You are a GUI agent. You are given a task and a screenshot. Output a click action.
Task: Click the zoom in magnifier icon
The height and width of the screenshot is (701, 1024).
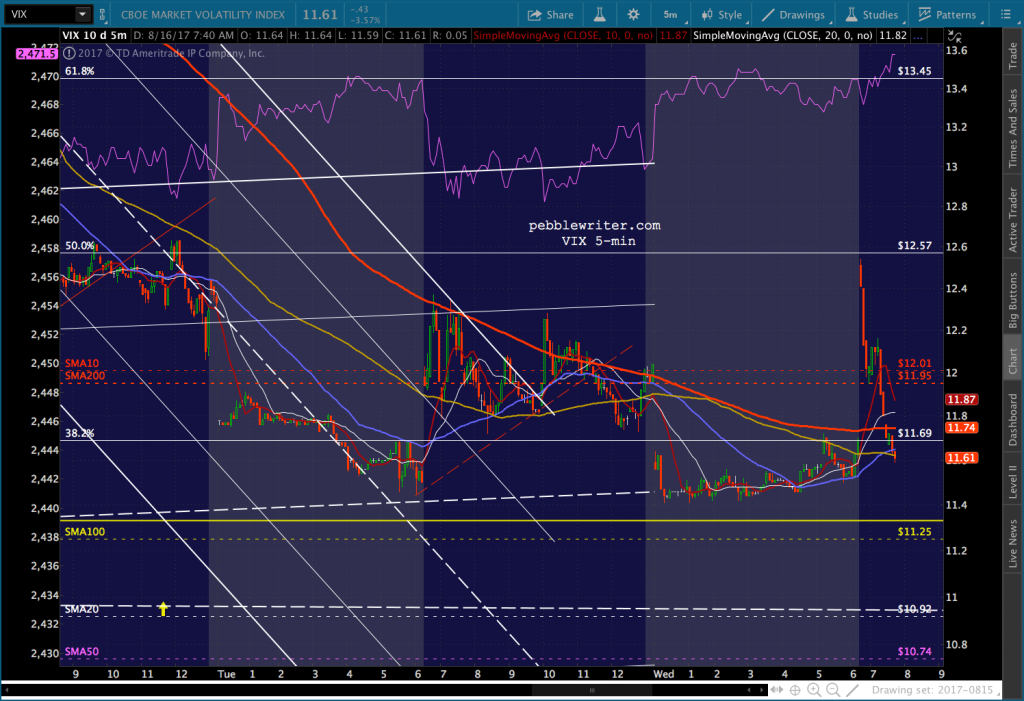coord(814,690)
